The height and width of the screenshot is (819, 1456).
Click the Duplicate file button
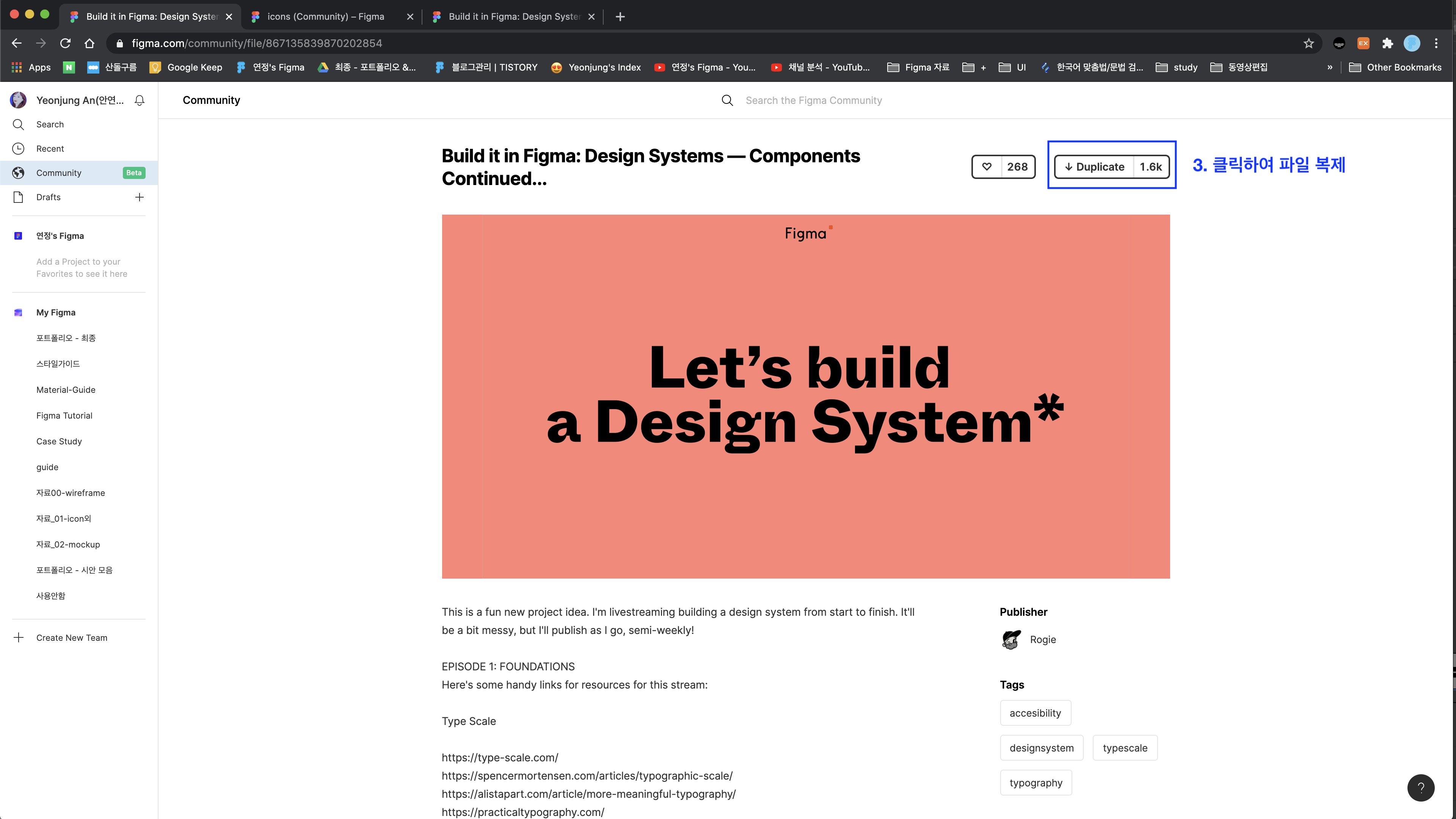pyautogui.click(x=1094, y=167)
